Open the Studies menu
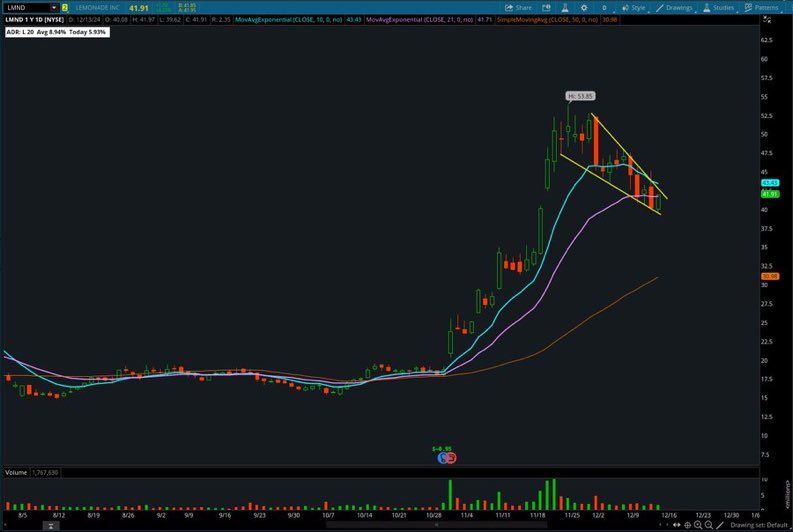This screenshot has height=532, width=793. (x=718, y=8)
